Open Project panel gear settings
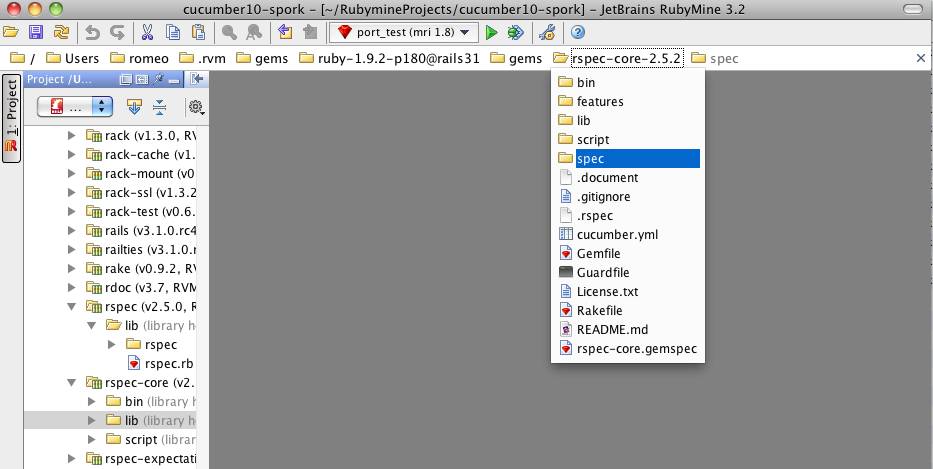This screenshot has height=469, width=933. coord(196,107)
